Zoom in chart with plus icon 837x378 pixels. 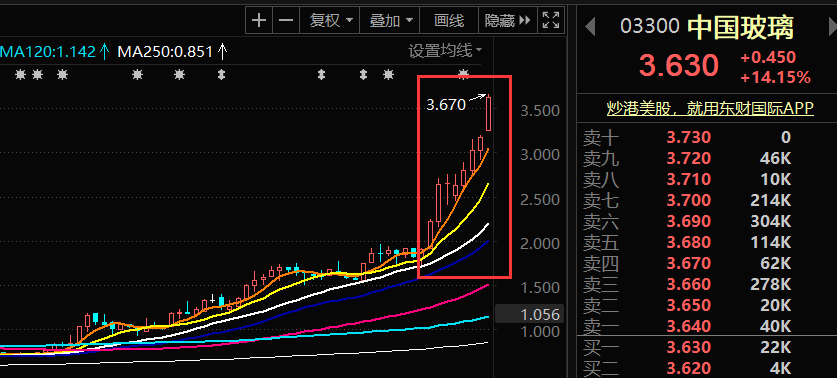[259, 21]
